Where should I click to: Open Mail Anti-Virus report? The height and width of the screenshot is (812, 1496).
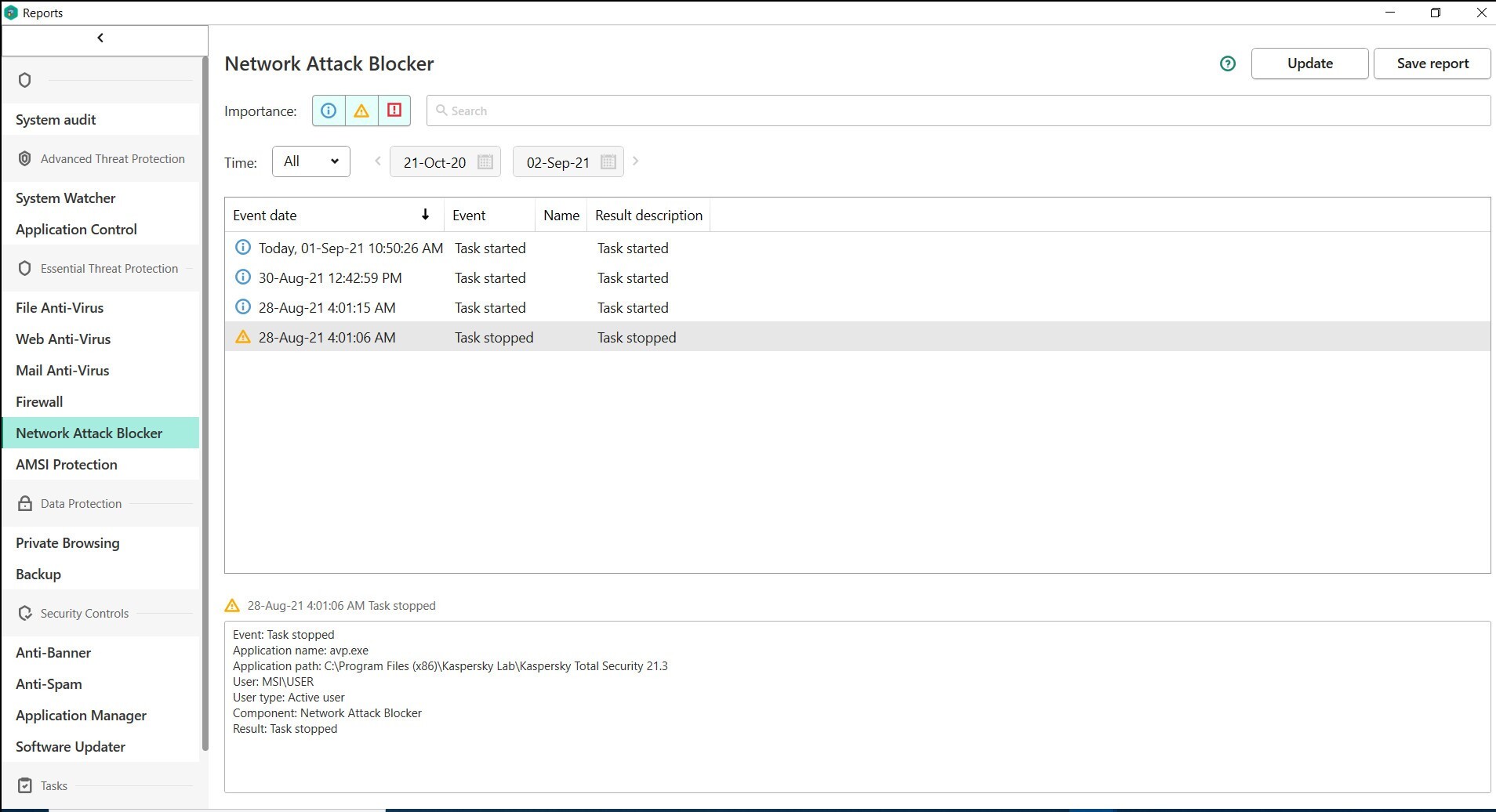tap(100, 370)
